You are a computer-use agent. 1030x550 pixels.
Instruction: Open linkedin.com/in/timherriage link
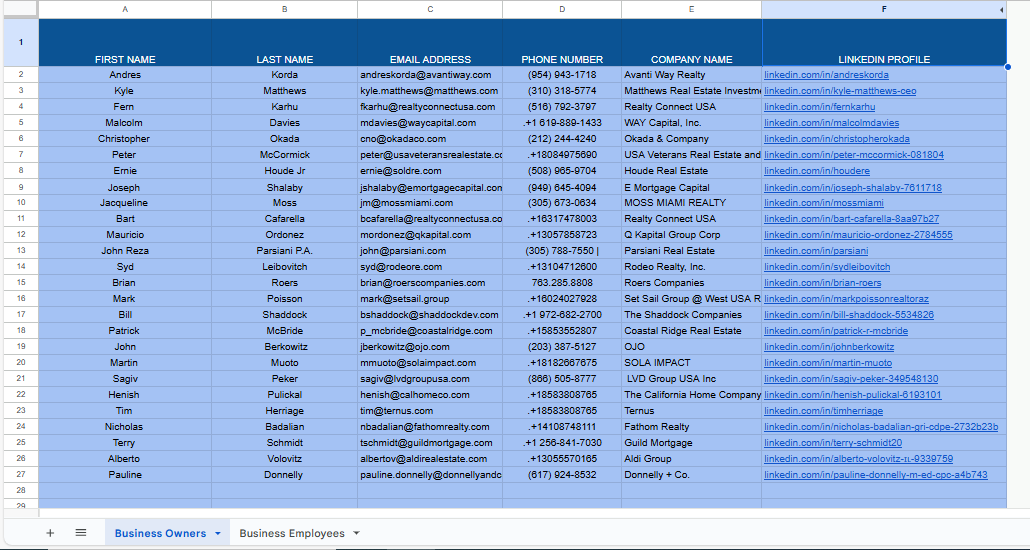(x=823, y=411)
